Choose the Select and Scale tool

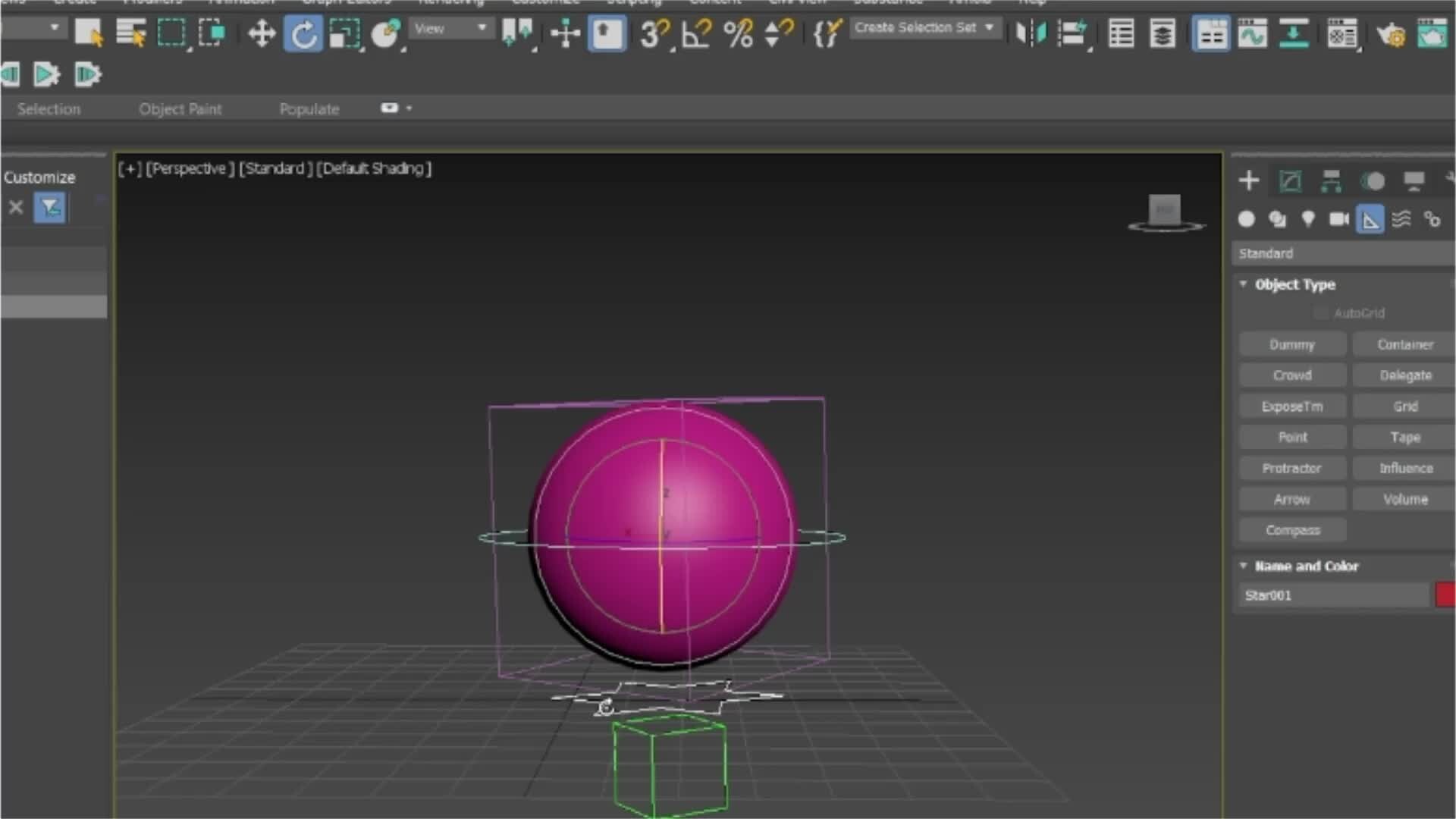click(344, 33)
